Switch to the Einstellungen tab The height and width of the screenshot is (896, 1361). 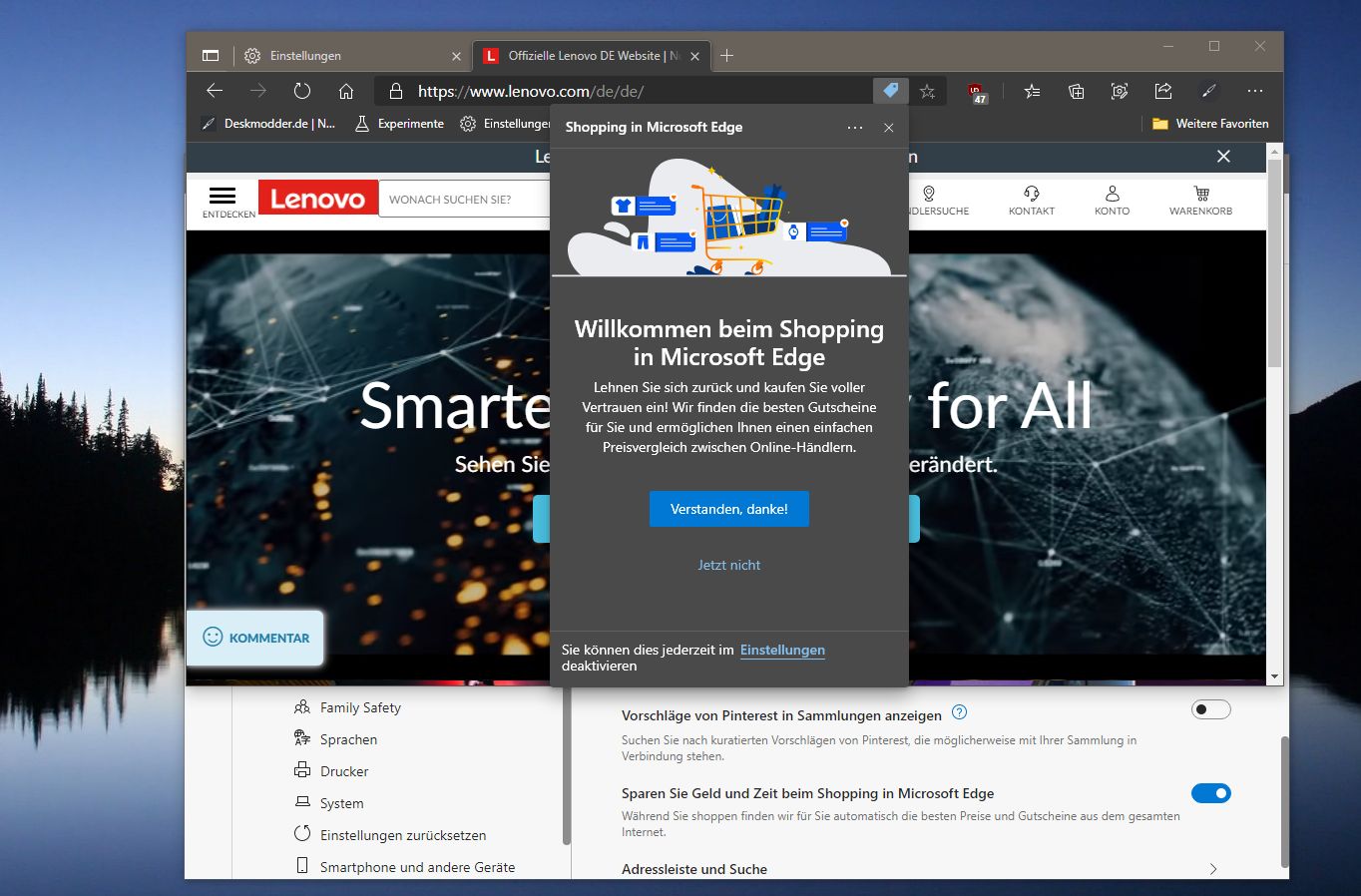[x=352, y=56]
